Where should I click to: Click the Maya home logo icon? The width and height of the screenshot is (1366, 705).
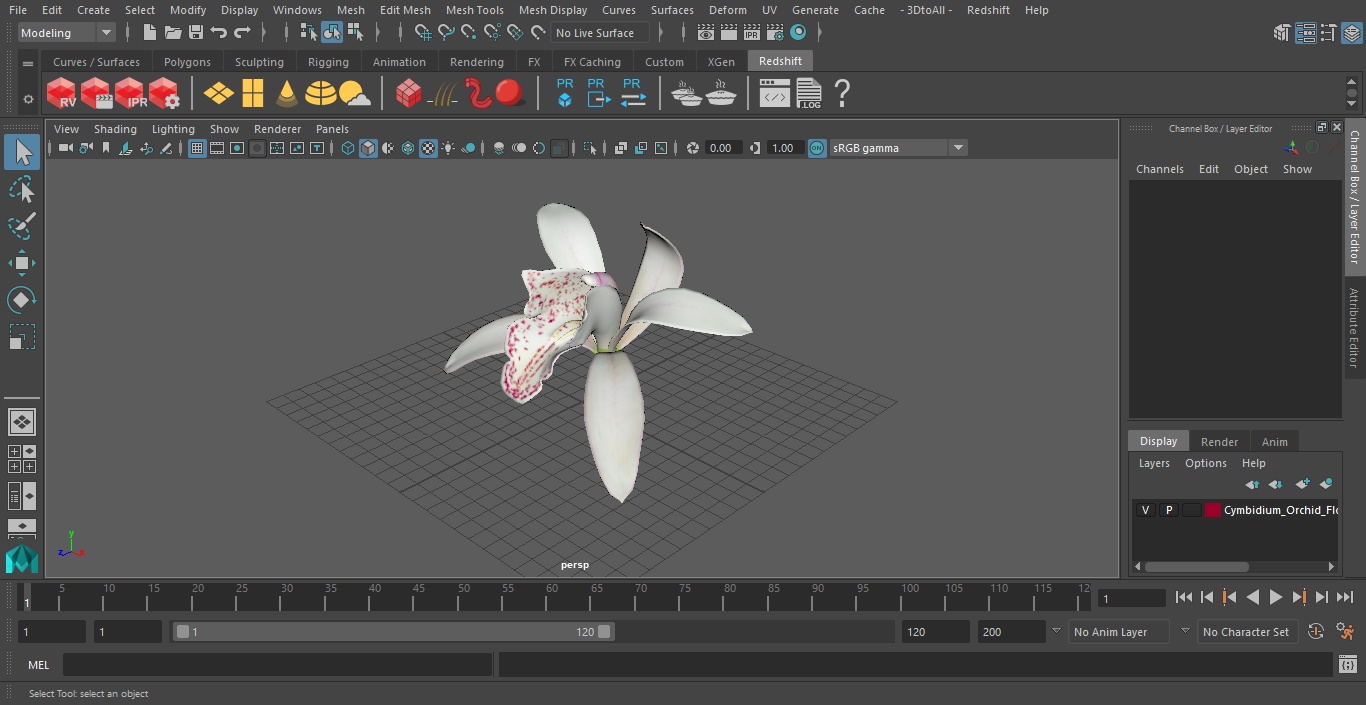21,558
